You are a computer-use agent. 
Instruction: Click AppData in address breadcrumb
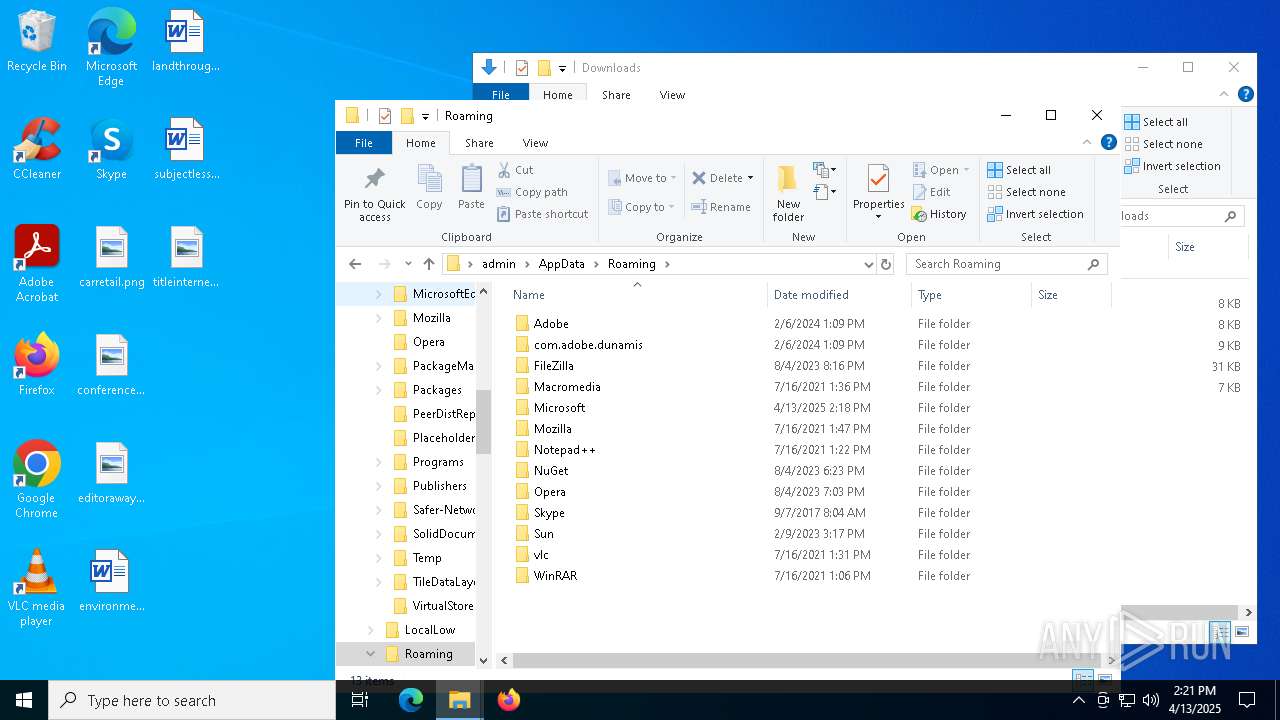coord(561,264)
